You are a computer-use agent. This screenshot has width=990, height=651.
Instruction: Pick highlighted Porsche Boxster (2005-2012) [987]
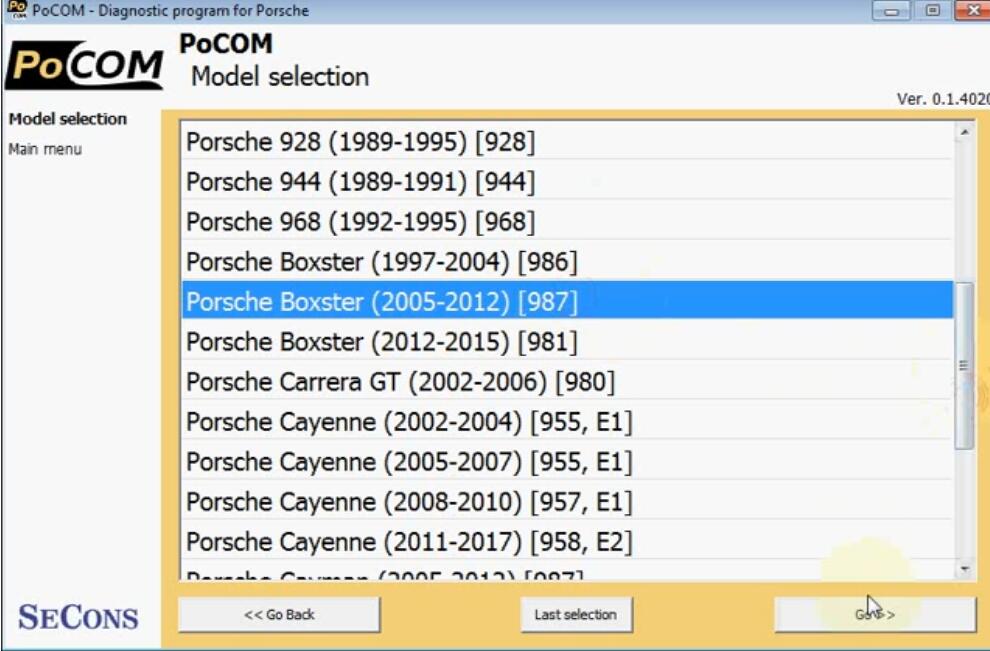[x=567, y=301]
